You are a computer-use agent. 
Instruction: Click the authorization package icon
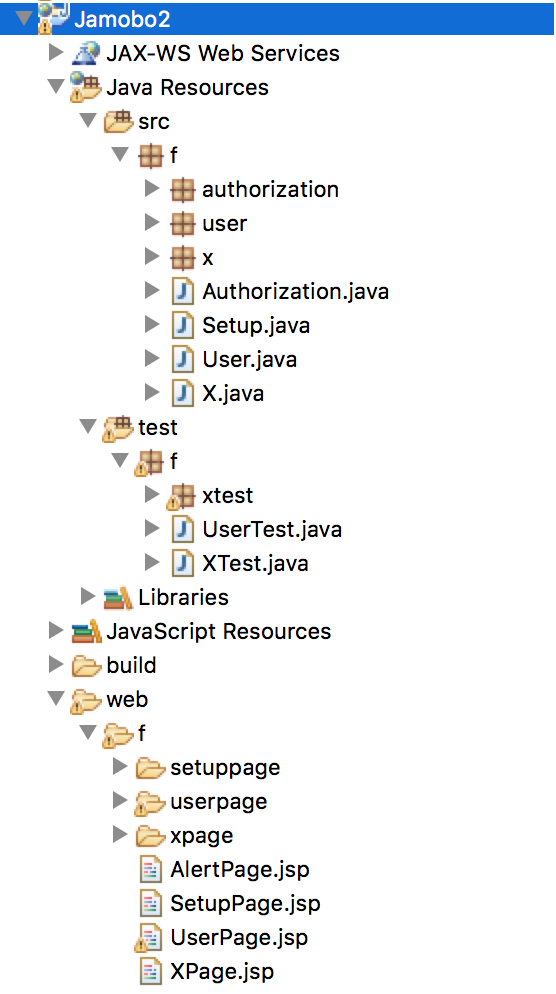tap(183, 190)
